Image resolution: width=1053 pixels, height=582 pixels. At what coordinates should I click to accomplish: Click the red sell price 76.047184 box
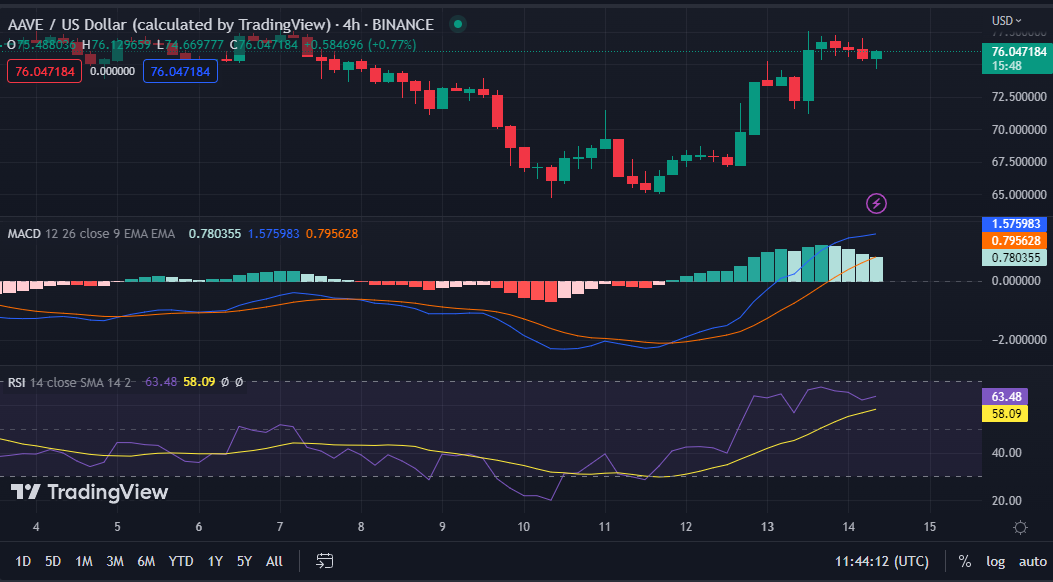[x=44, y=71]
